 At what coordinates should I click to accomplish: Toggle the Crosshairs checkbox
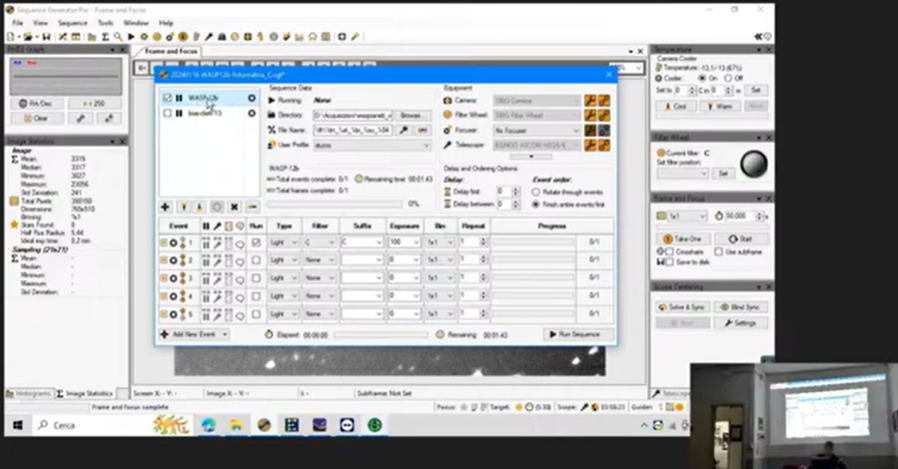(669, 252)
